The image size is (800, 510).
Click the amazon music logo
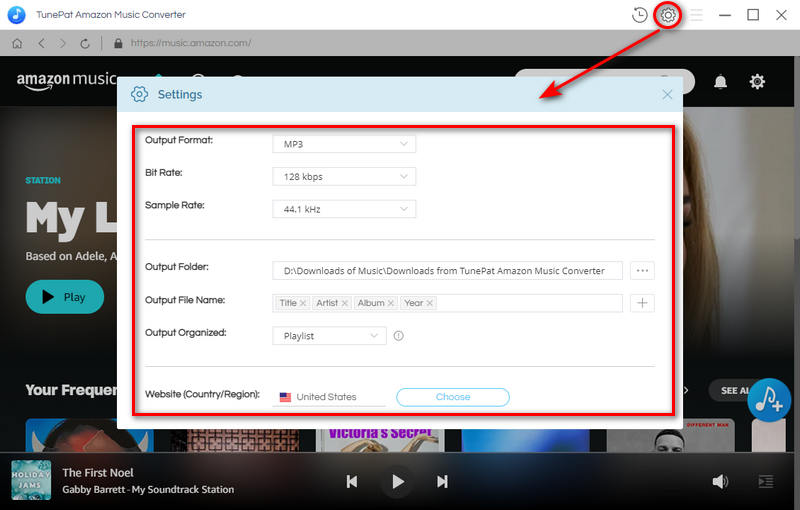pyautogui.click(x=67, y=81)
